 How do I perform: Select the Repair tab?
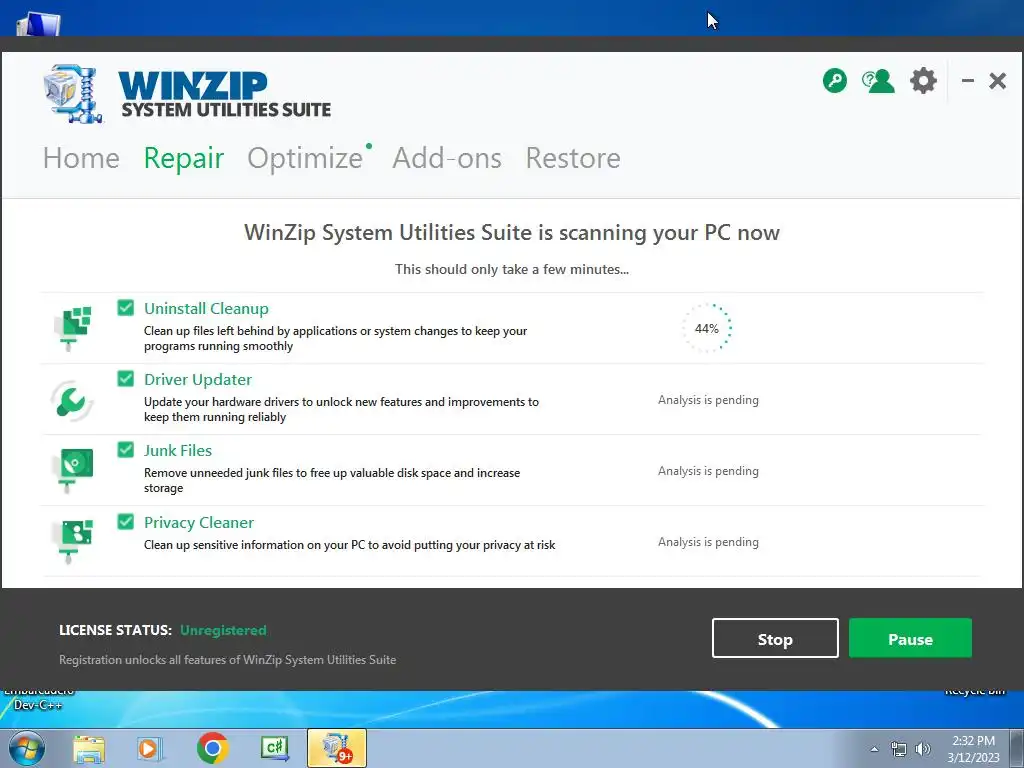tap(184, 158)
